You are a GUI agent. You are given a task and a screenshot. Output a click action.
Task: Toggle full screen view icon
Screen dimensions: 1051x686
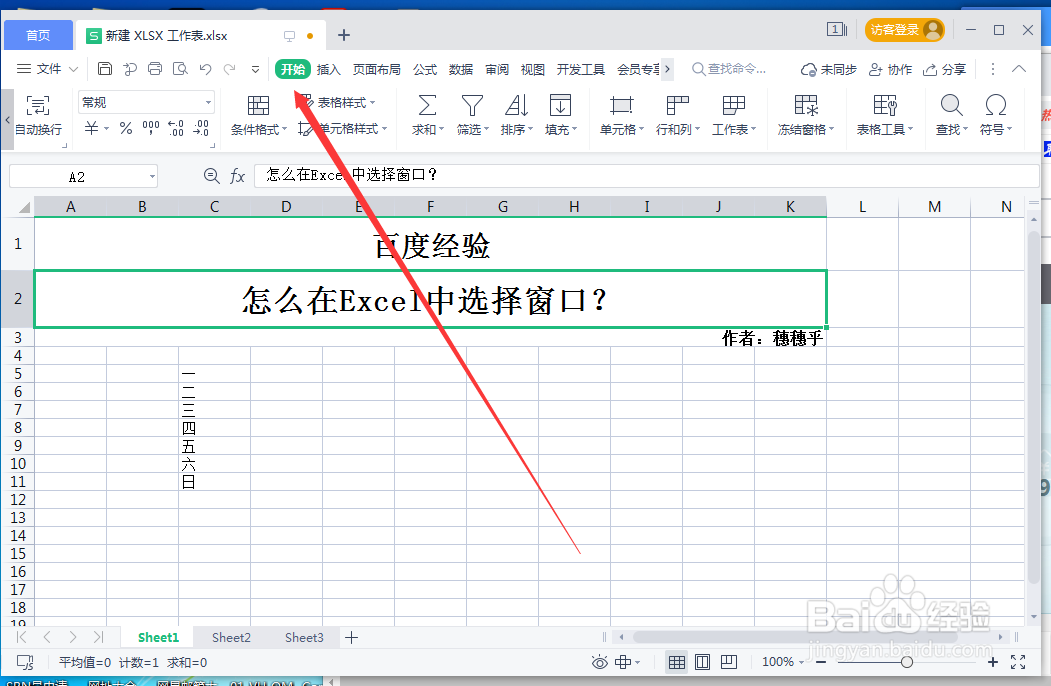(x=1018, y=662)
